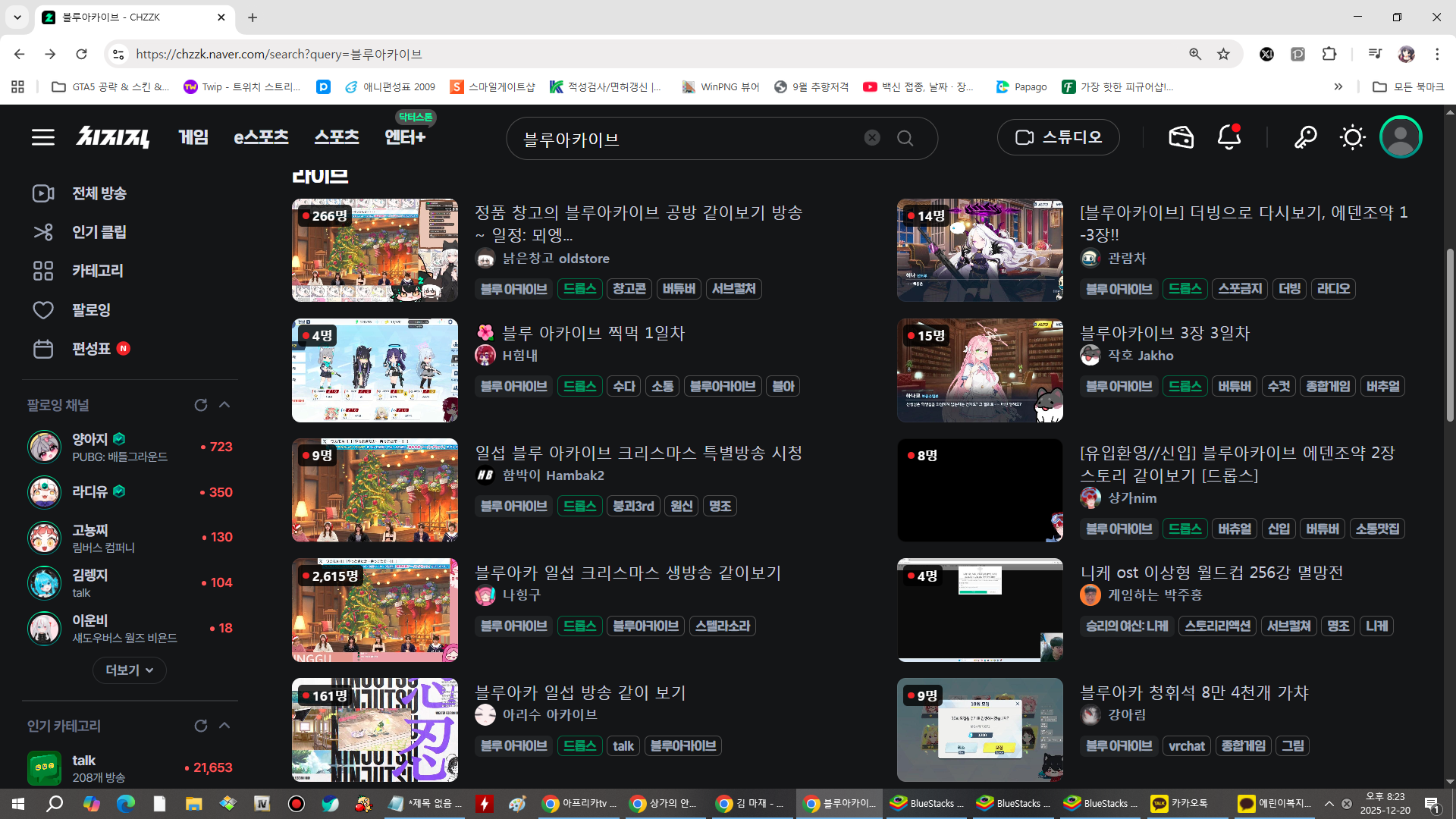Switch to the e스포츠 tab
The height and width of the screenshot is (819, 1456).
pos(261,137)
